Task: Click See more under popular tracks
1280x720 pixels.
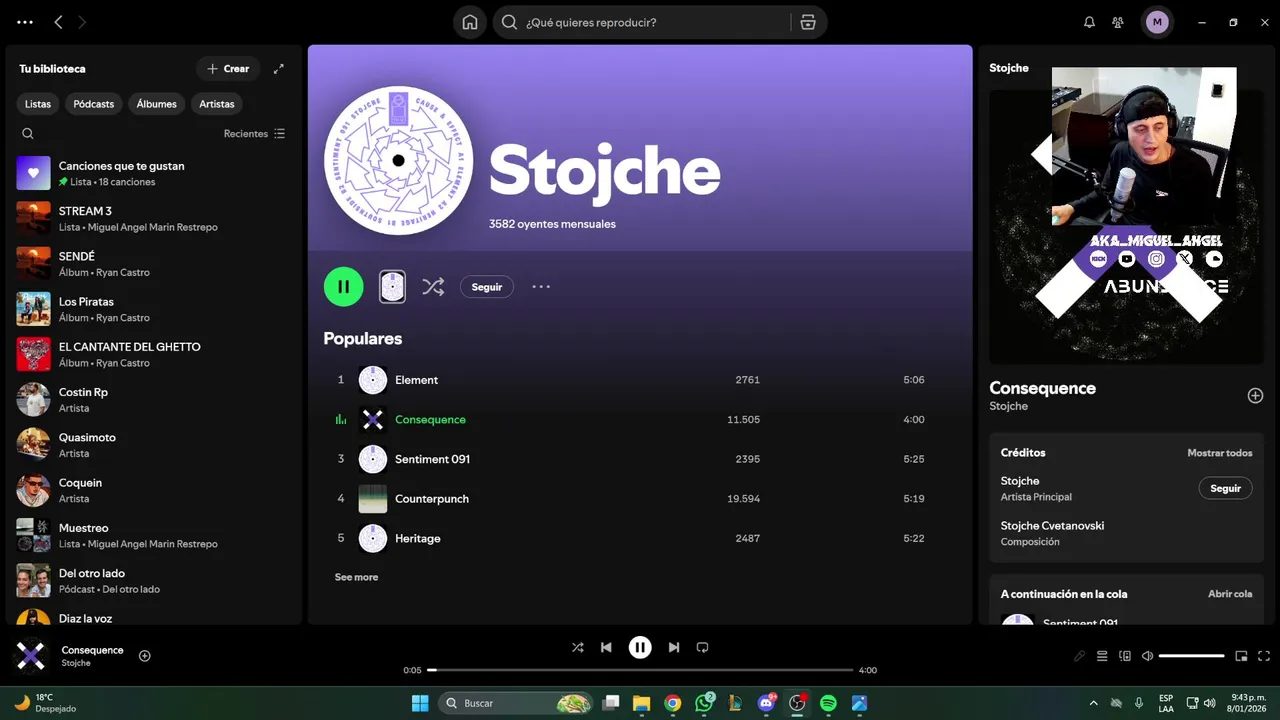Action: pyautogui.click(x=356, y=577)
